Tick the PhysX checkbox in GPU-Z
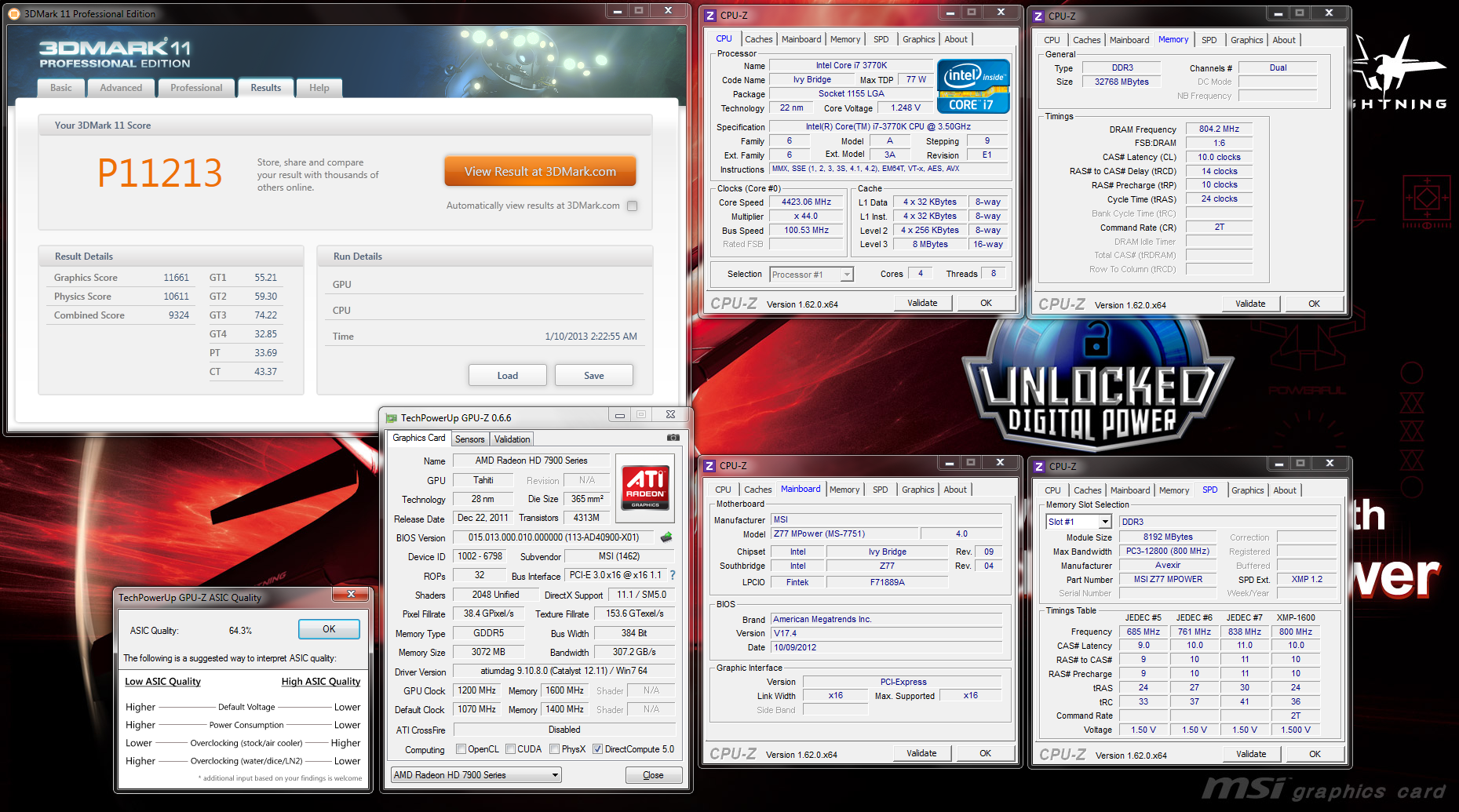1459x812 pixels. [x=555, y=749]
